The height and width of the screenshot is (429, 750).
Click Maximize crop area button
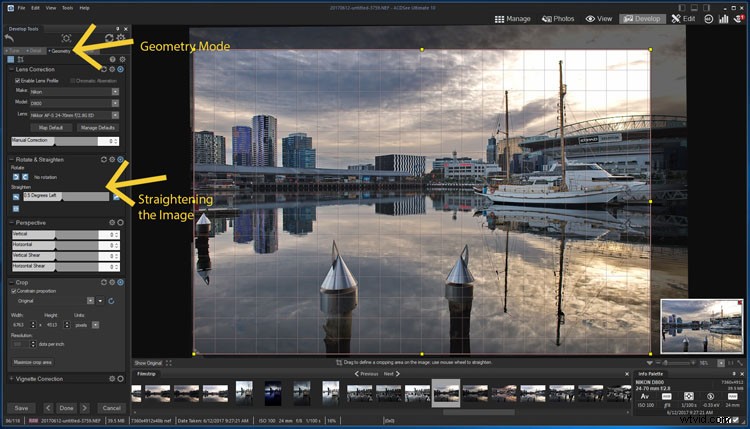[33, 362]
